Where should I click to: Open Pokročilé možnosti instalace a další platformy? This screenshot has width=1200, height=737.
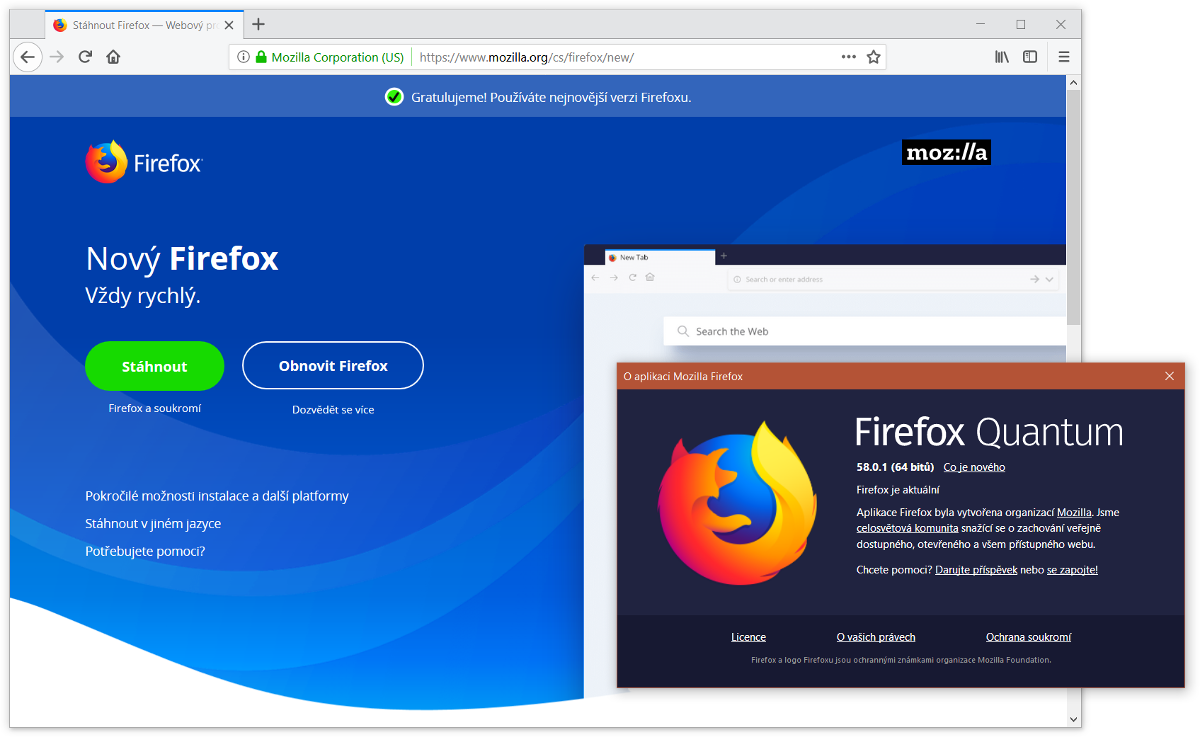tap(217, 496)
